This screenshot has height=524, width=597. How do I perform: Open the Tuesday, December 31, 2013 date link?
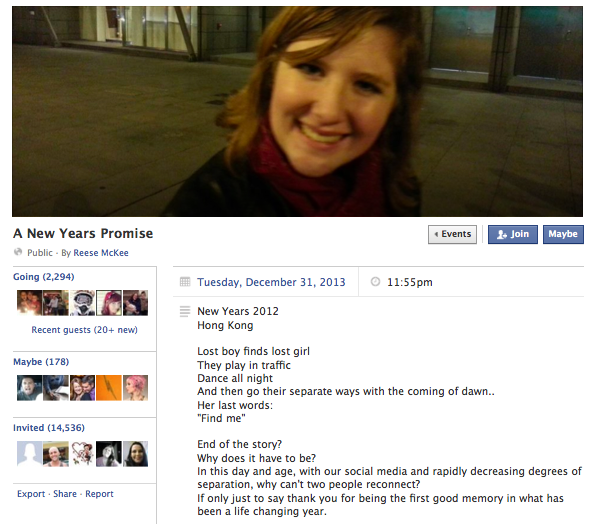[271, 282]
